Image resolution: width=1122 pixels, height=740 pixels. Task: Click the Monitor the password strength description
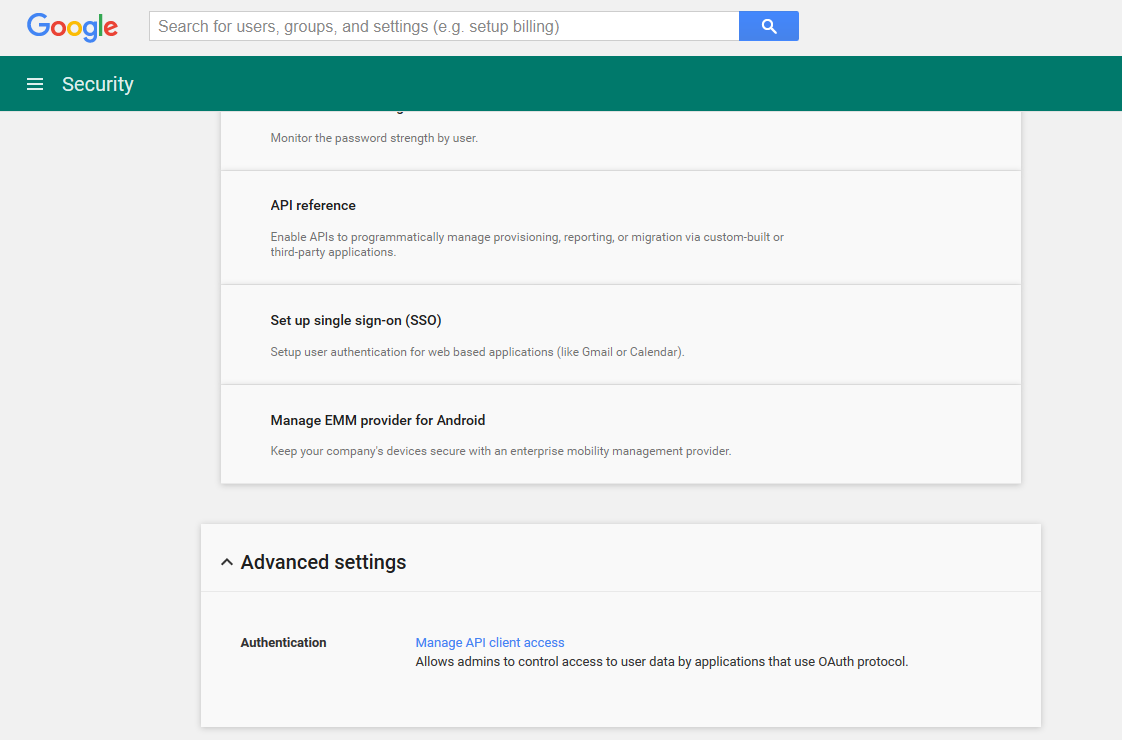pos(374,138)
